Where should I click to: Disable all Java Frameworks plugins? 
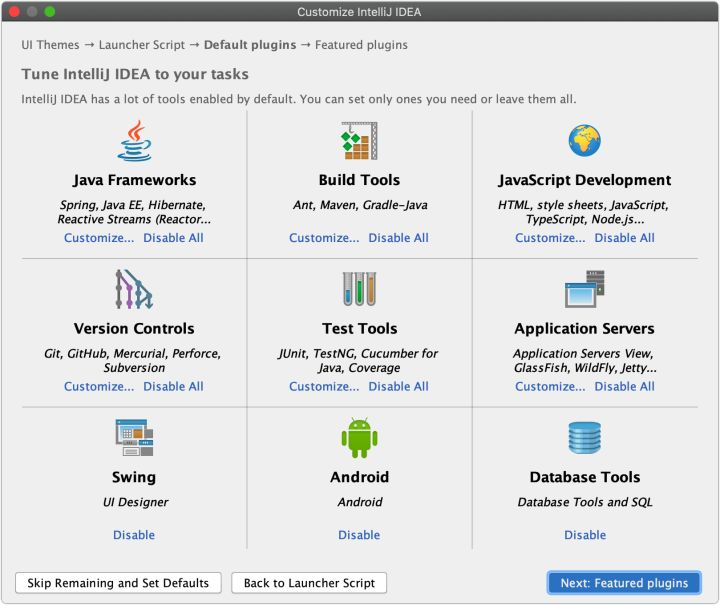pyautogui.click(x=173, y=238)
